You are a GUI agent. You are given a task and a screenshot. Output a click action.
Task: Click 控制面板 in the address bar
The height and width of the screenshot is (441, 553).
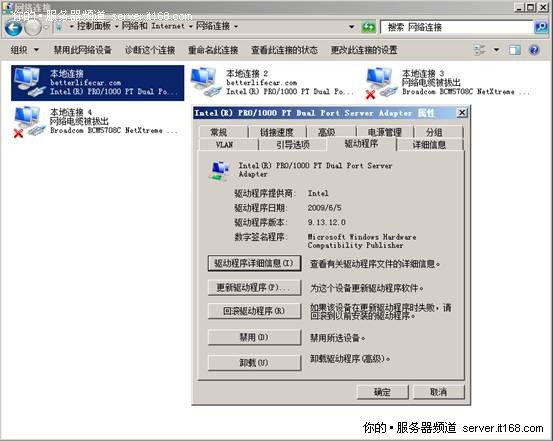pyautogui.click(x=94, y=26)
